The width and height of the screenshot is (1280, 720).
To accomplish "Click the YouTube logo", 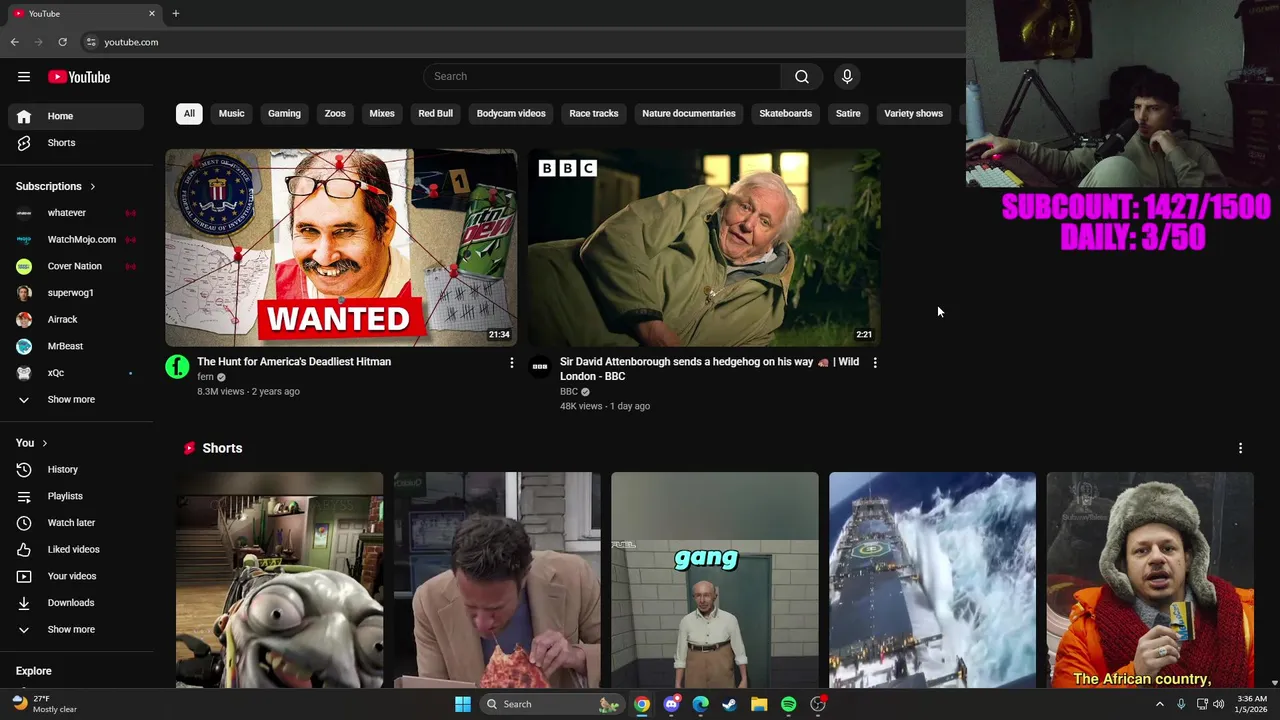I will click(x=79, y=77).
